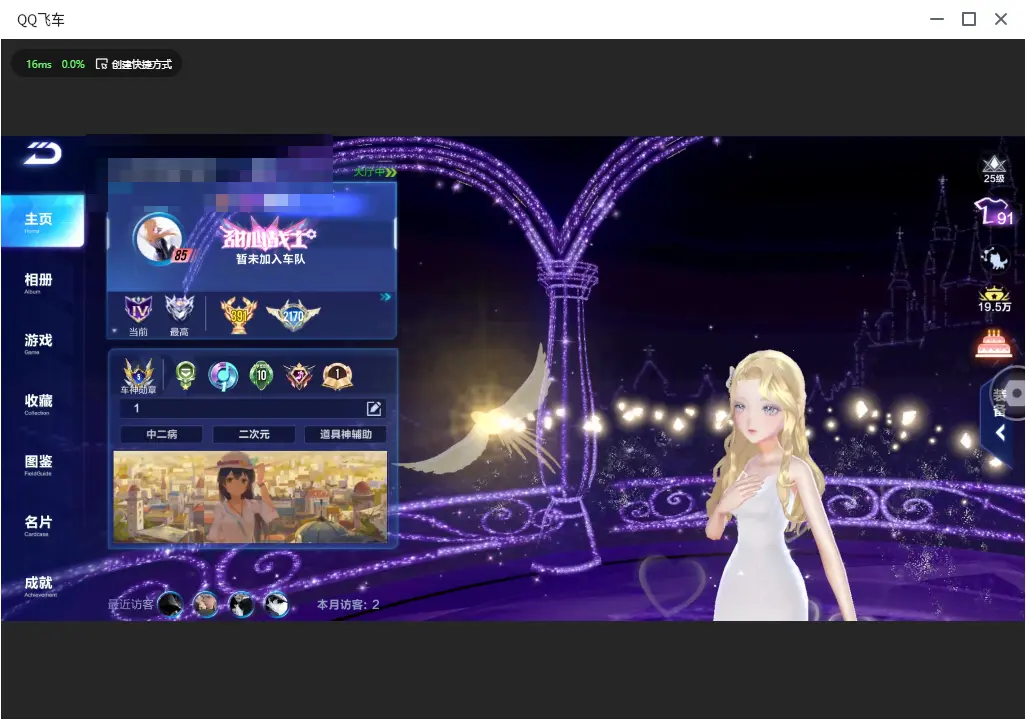
Task: Click the fourth recent visitor avatar
Action: pyautogui.click(x=276, y=604)
